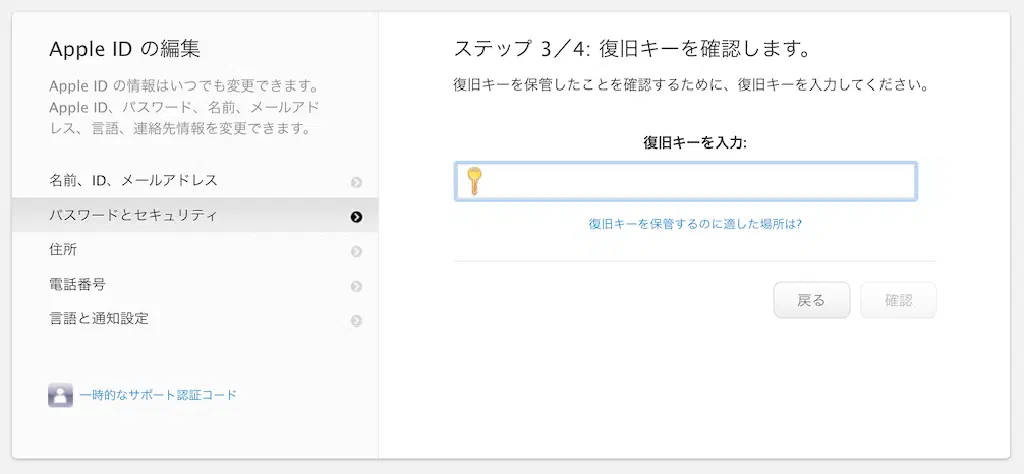Open 復旧キーを保管するのに適した場所は? help link
1024x474 pixels.
[x=695, y=224]
